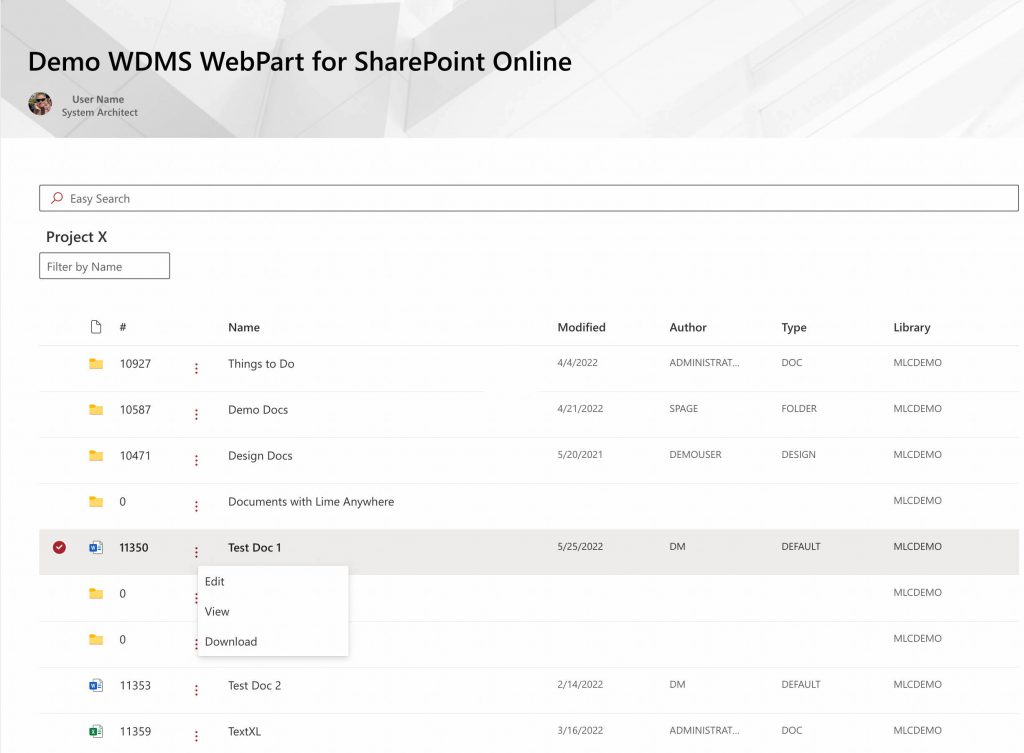
Task: Click the modified date 4/21/2022
Action: coord(580,408)
